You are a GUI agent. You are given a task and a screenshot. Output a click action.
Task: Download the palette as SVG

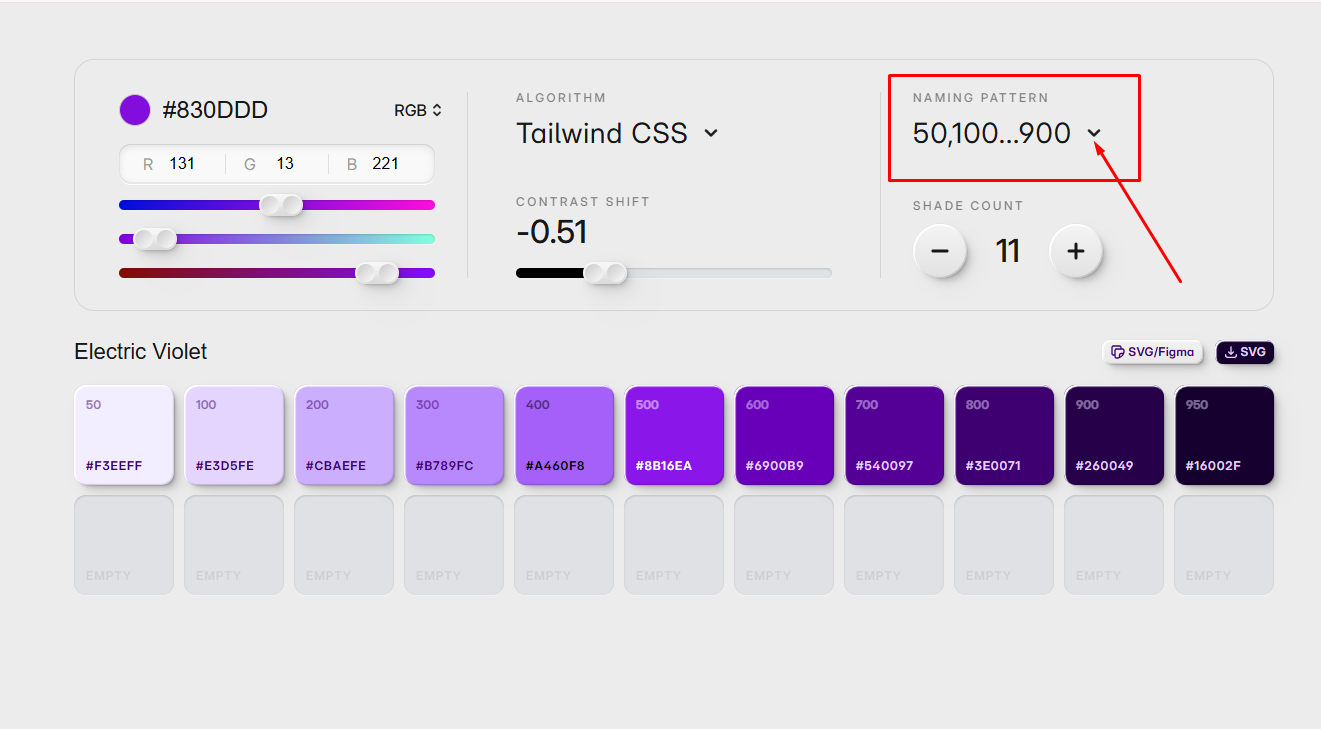click(x=1245, y=352)
